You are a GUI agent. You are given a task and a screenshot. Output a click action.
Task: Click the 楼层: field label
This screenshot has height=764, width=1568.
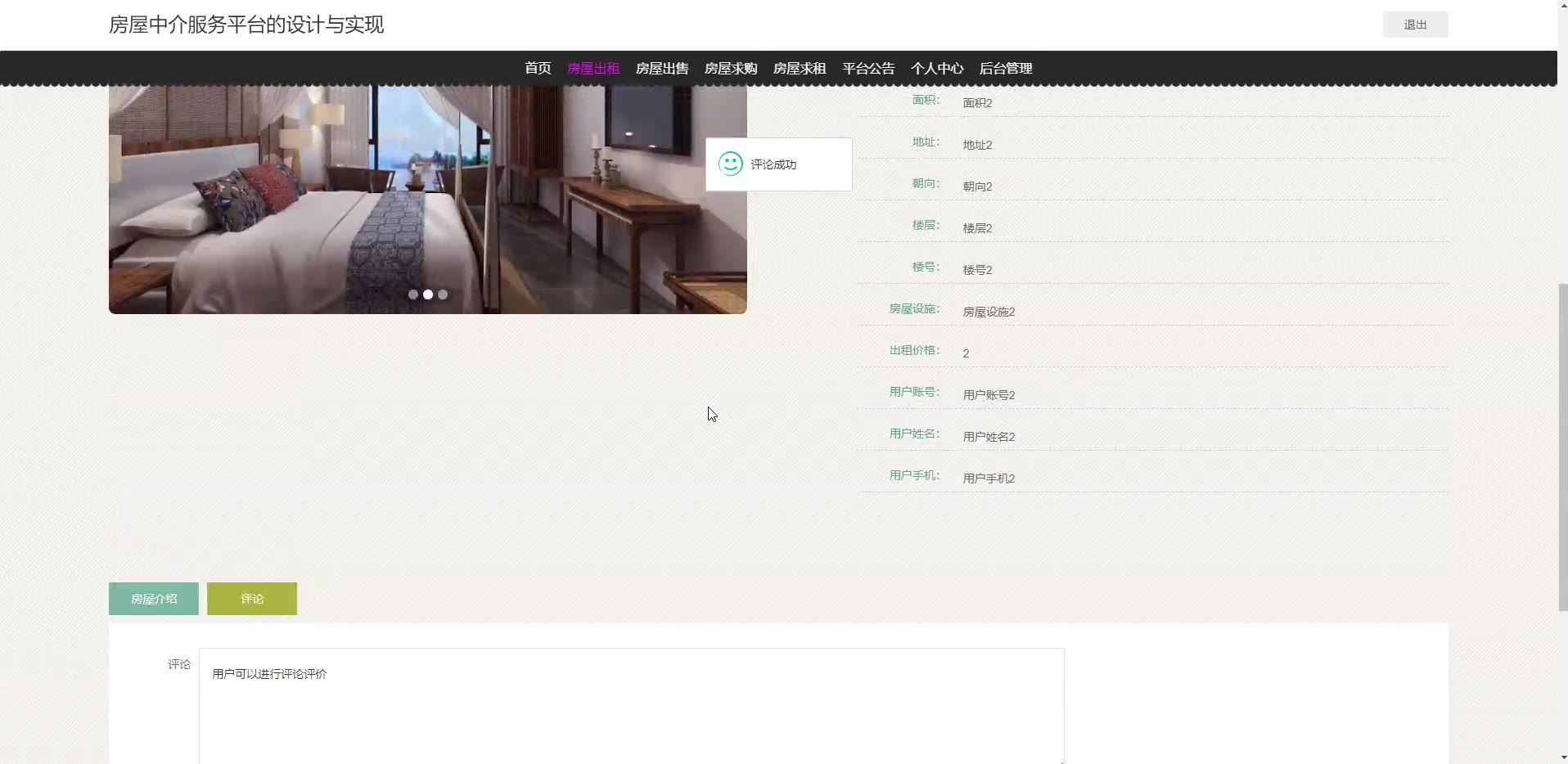pyautogui.click(x=926, y=225)
